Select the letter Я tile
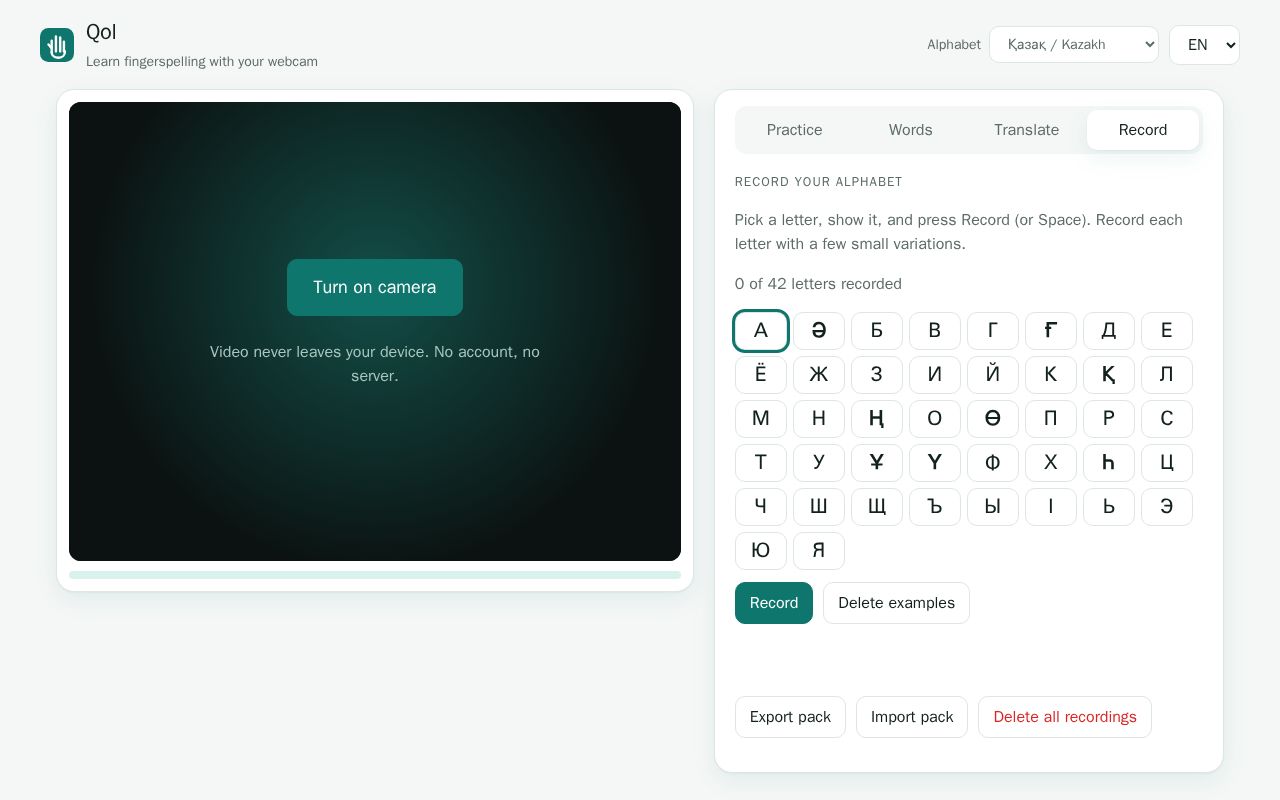 click(819, 551)
